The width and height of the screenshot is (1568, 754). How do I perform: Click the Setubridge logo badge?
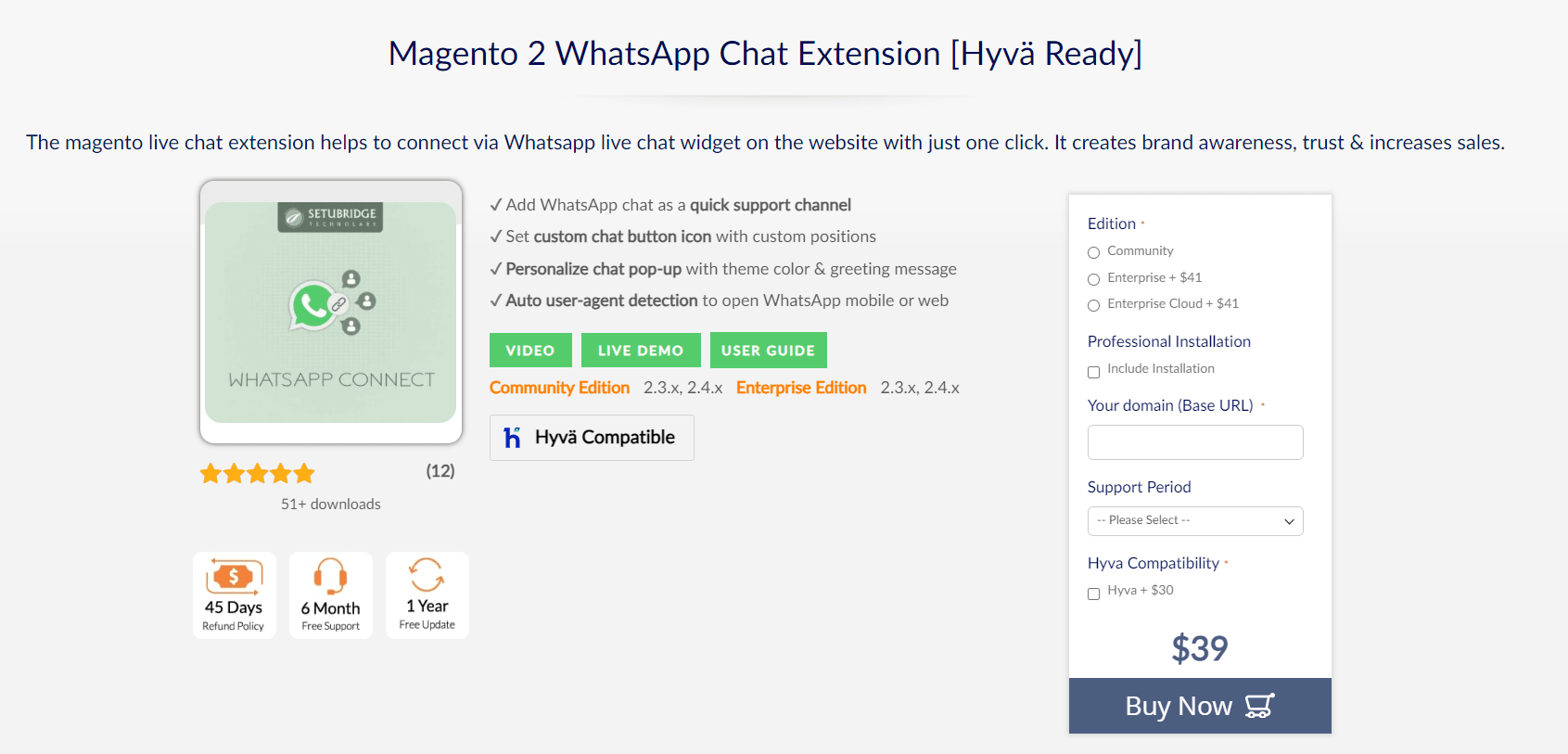coord(330,217)
